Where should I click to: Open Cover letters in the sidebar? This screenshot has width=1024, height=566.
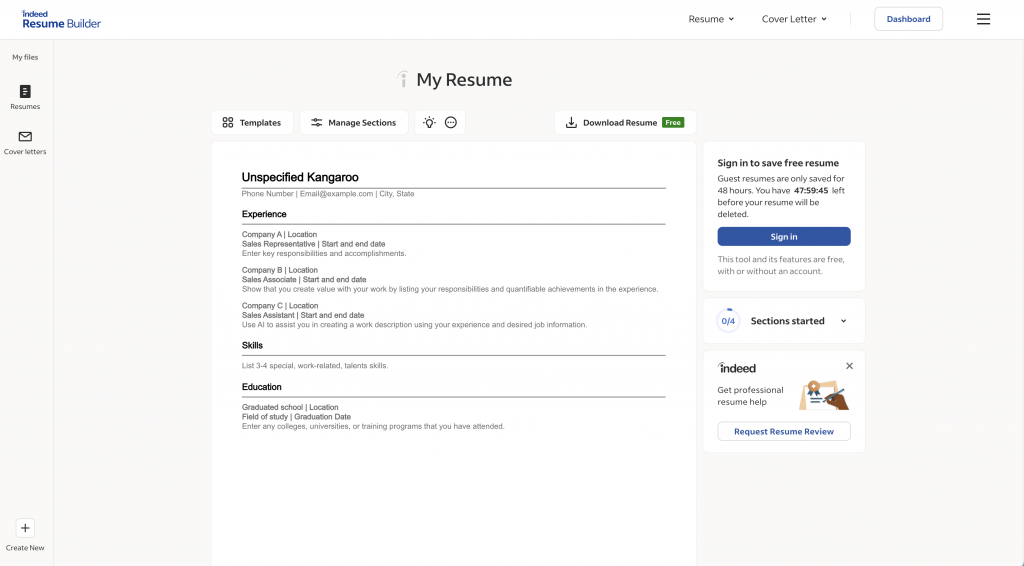[25, 142]
